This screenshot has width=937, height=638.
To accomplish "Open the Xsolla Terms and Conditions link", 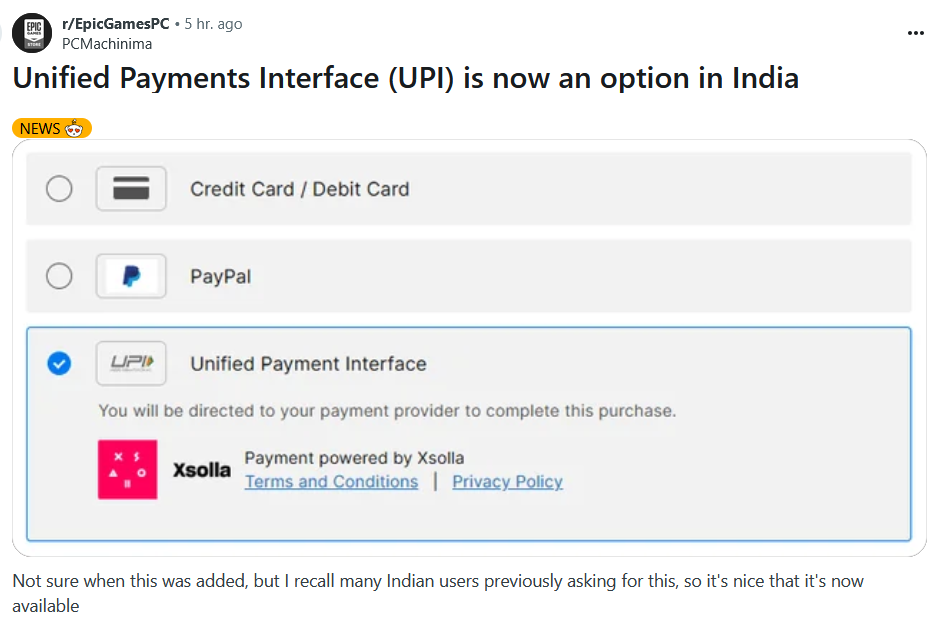I will point(332,481).
